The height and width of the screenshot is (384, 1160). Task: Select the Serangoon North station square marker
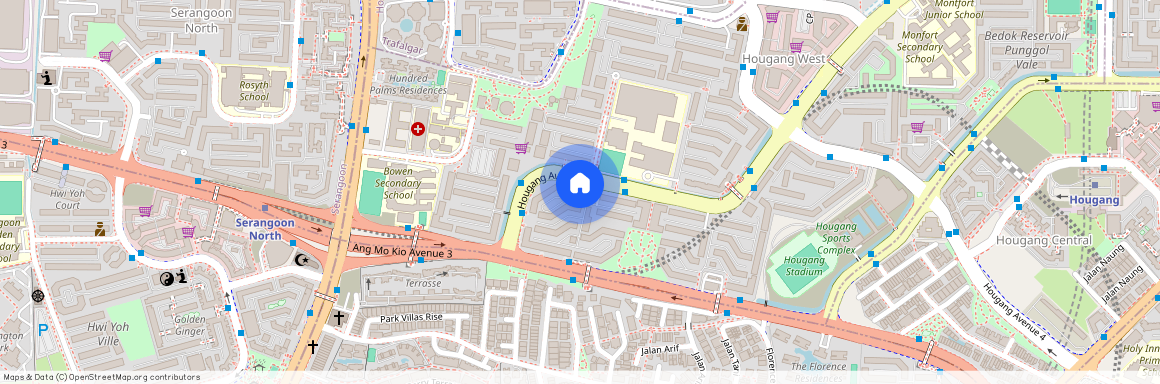[265, 208]
